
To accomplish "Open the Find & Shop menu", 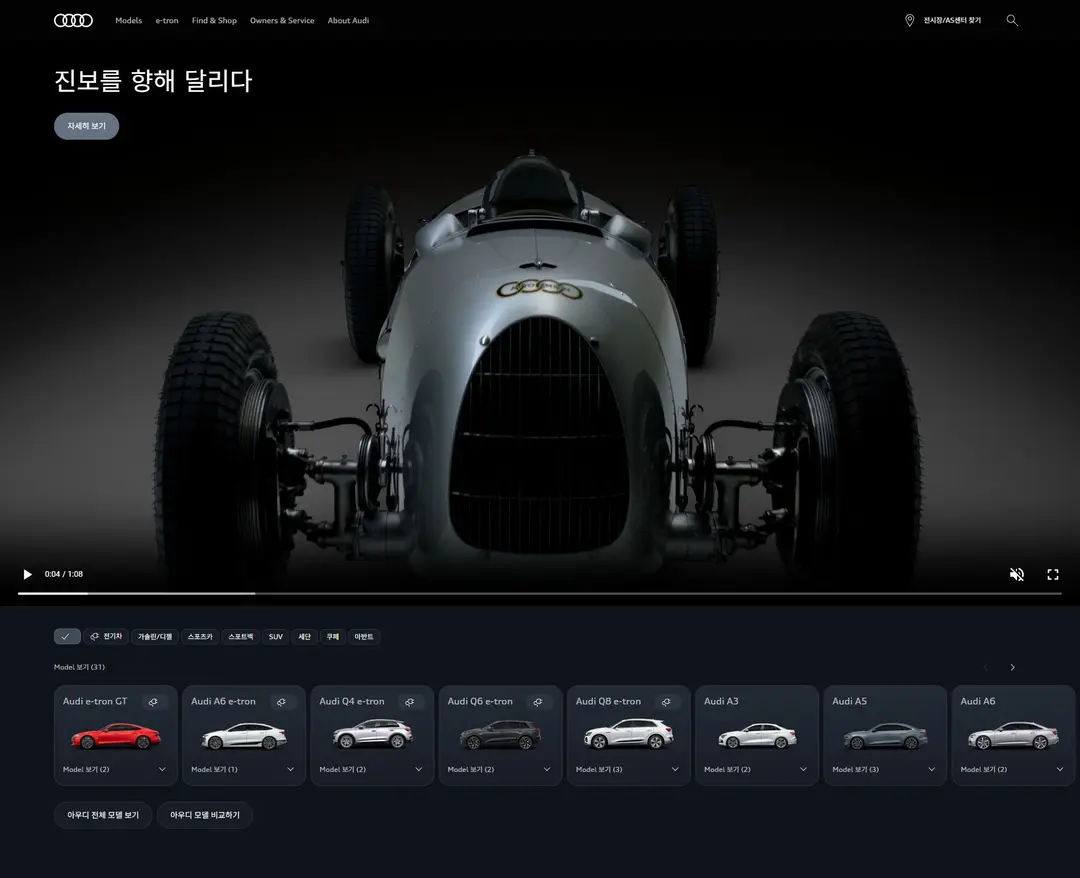I will (214, 21).
